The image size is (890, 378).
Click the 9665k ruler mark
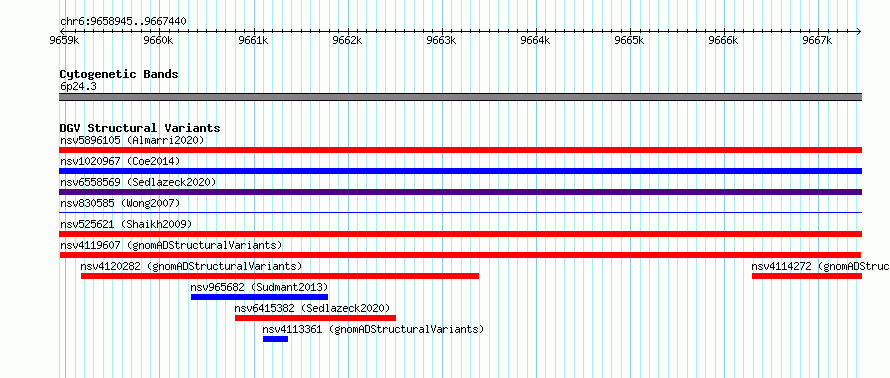(x=630, y=41)
